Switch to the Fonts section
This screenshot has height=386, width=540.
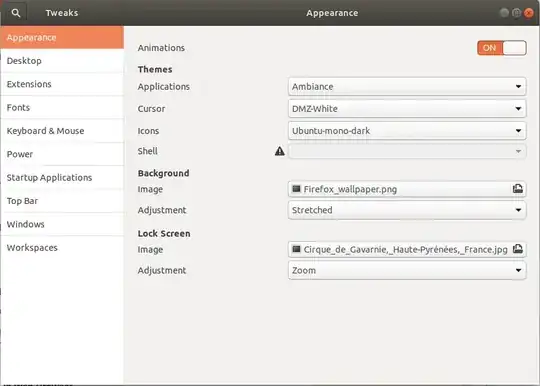pyautogui.click(x=62, y=107)
